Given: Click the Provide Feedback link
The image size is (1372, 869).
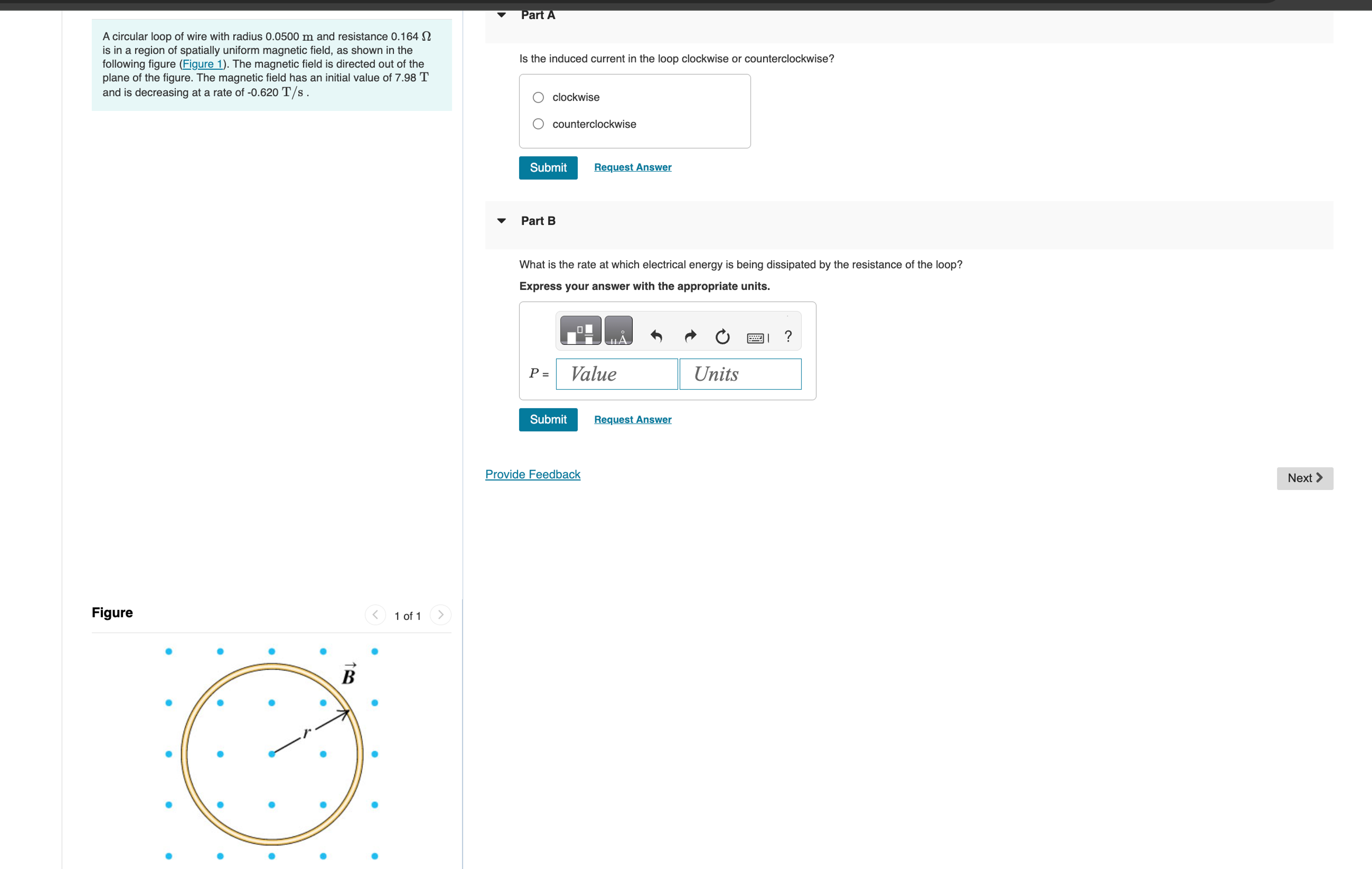Looking at the screenshot, I should pyautogui.click(x=532, y=474).
